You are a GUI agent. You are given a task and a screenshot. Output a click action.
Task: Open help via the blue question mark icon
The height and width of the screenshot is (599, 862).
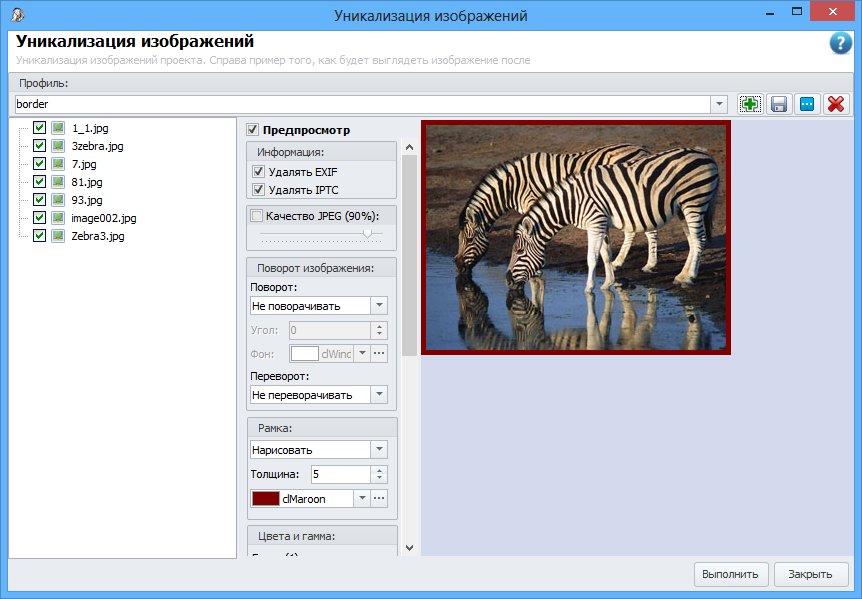840,43
